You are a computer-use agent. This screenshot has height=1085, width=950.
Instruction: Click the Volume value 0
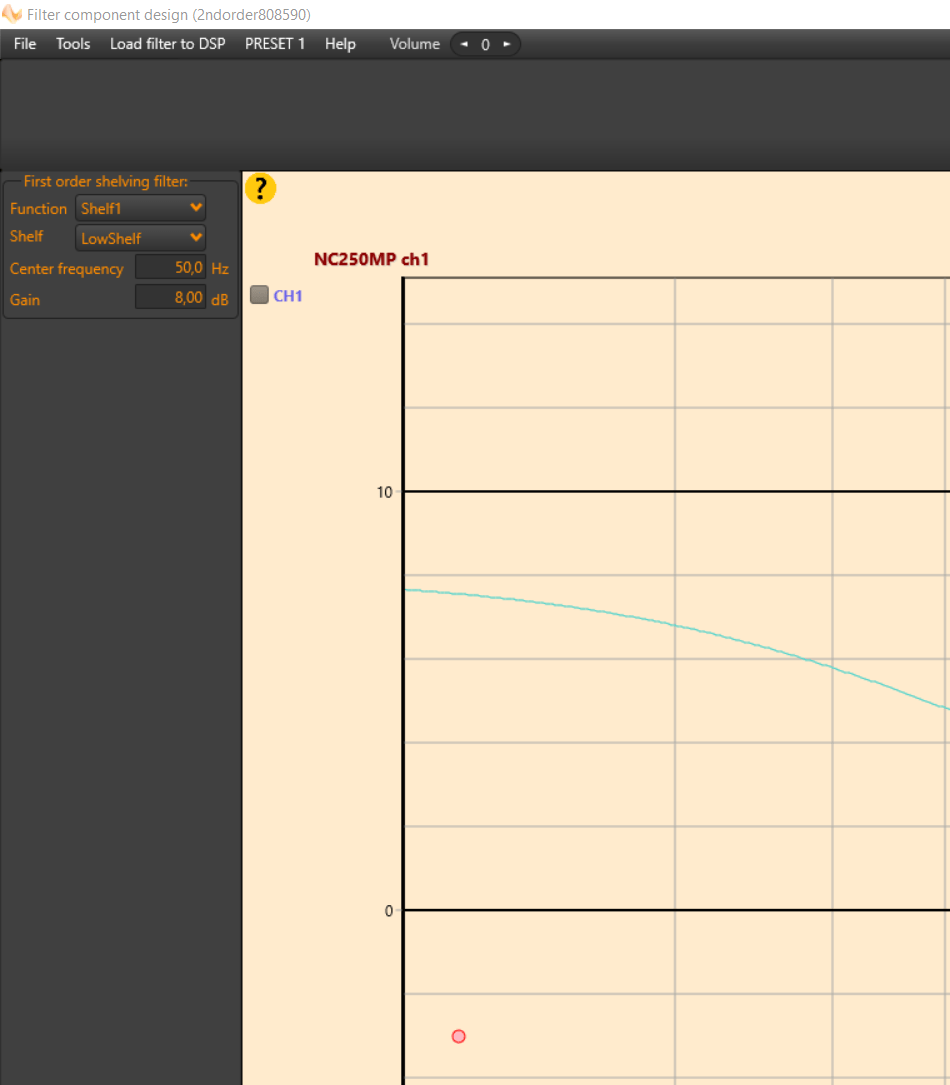[x=485, y=44]
